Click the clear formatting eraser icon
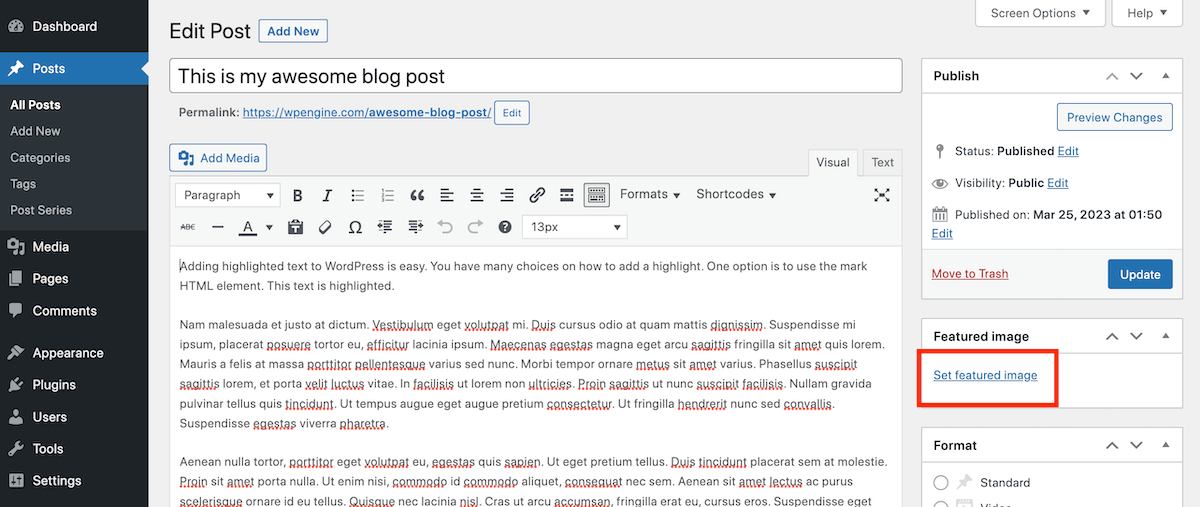1200x507 pixels. 324,227
